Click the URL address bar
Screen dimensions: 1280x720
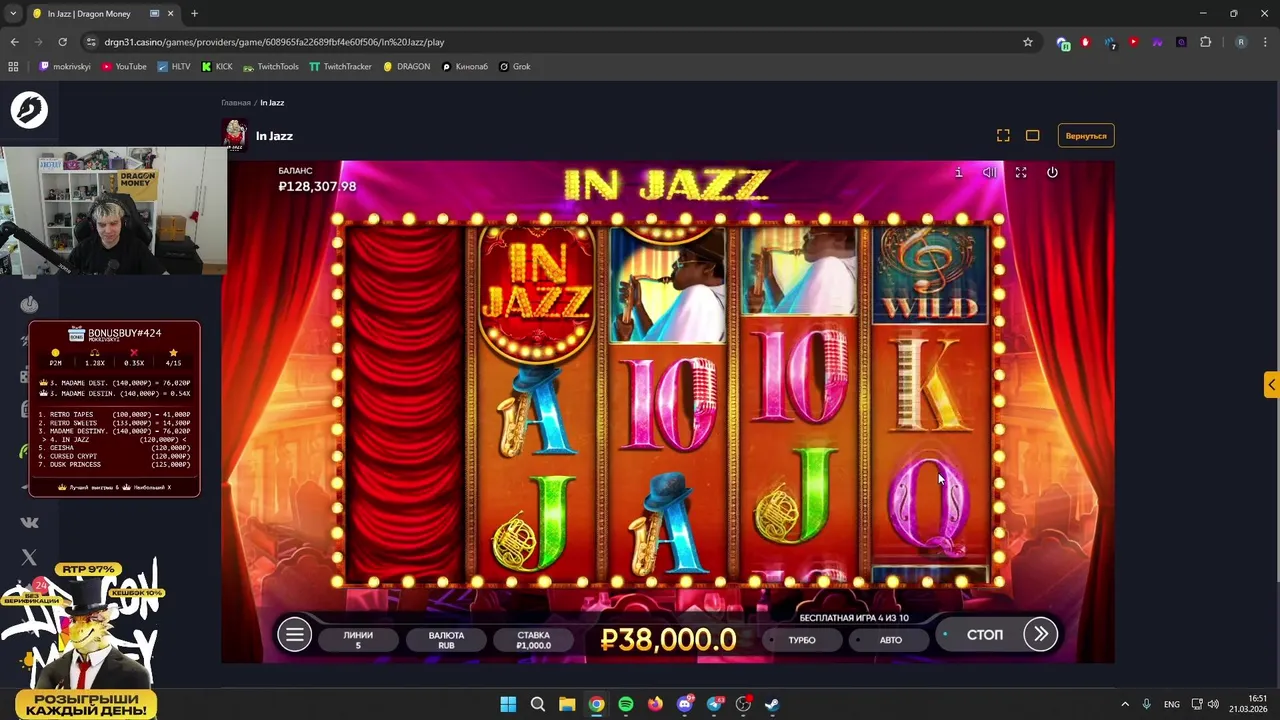(x=560, y=42)
